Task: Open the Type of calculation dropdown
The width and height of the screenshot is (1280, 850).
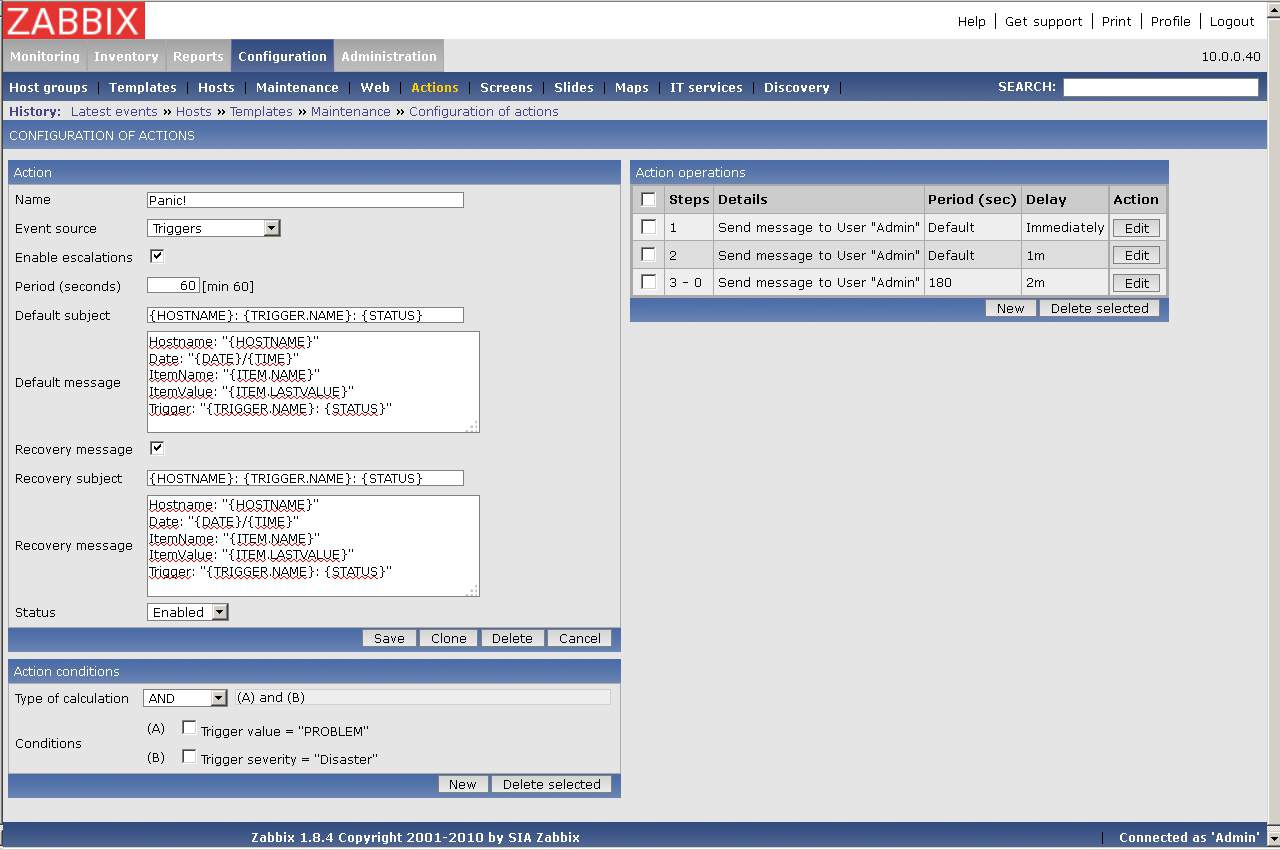Action: (186, 698)
